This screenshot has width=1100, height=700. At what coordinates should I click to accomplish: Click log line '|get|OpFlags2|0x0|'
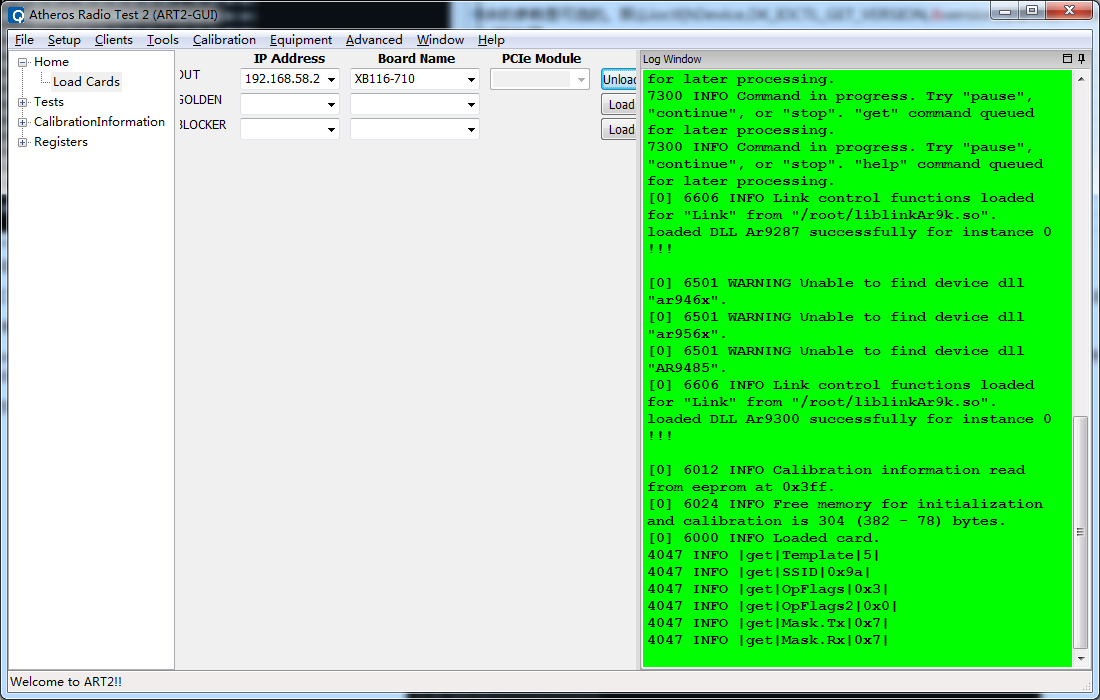772,606
